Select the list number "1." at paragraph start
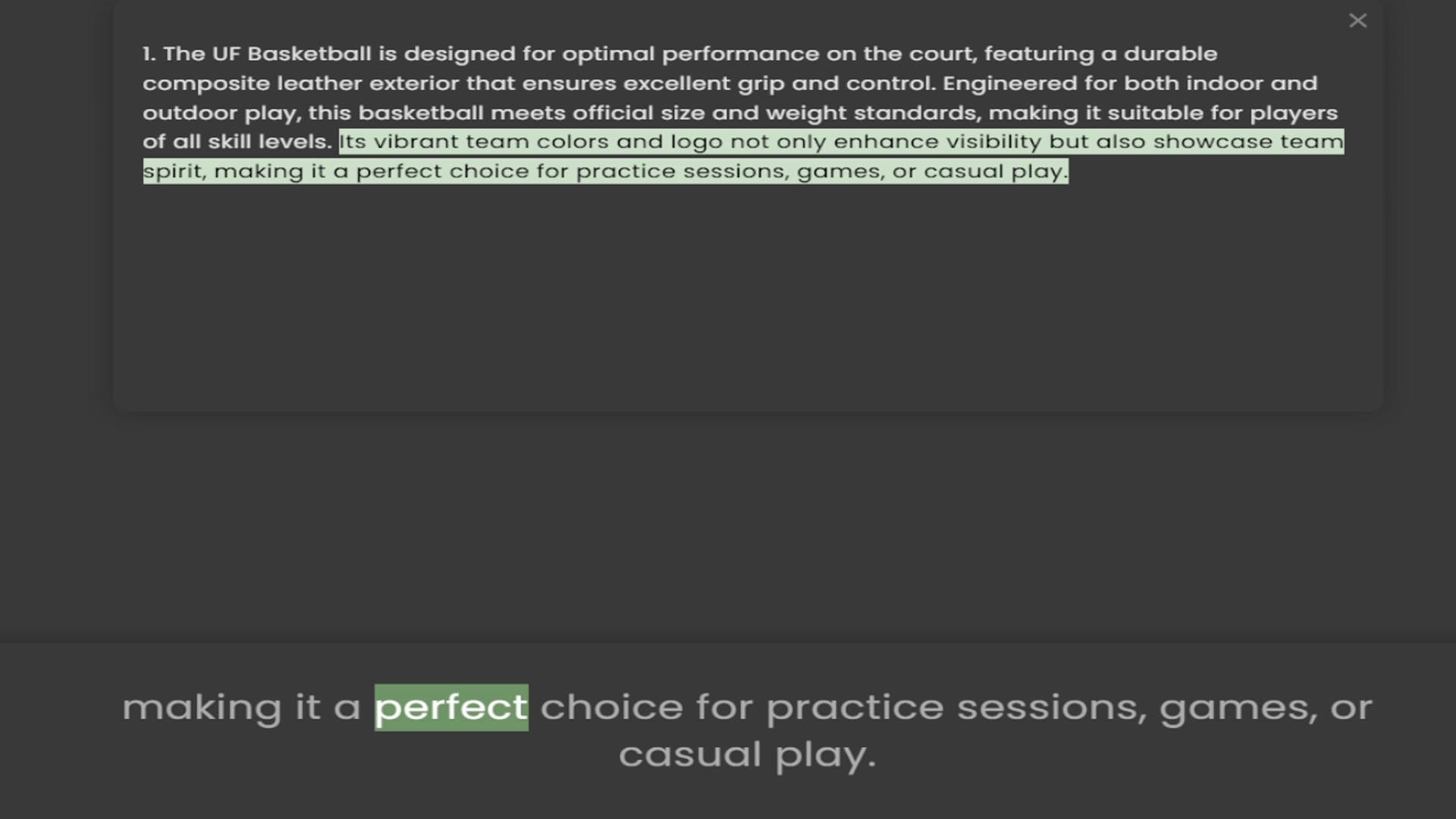Viewport: 1456px width, 819px height. tap(149, 54)
